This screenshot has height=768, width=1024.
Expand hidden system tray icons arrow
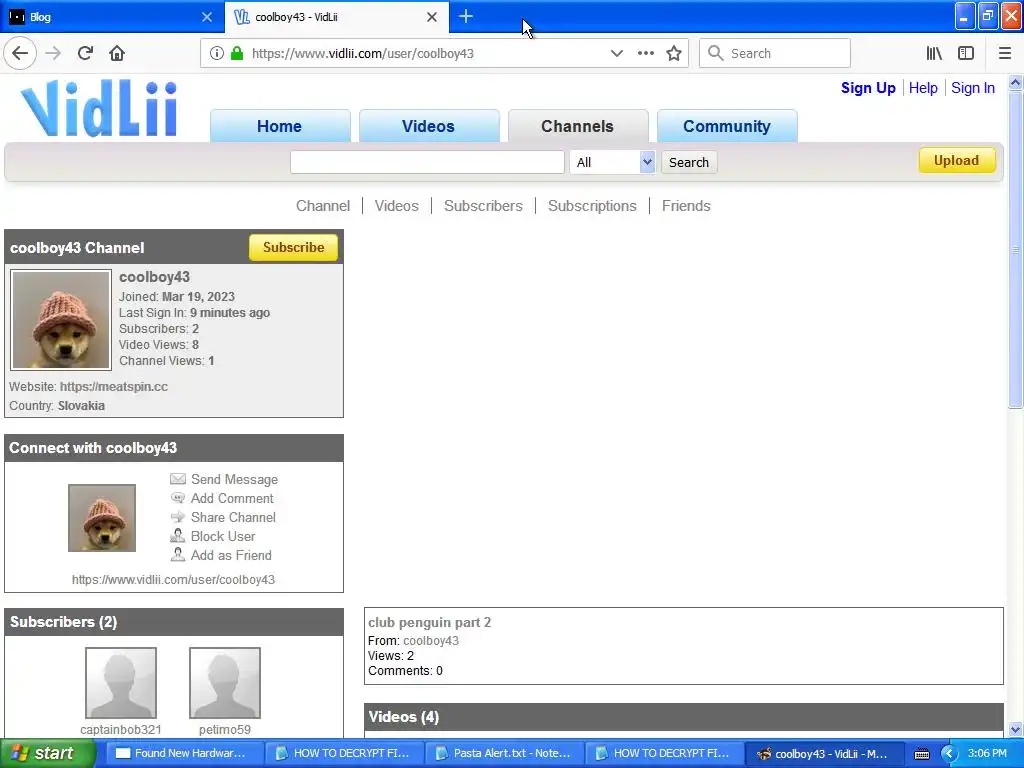[x=949, y=754]
